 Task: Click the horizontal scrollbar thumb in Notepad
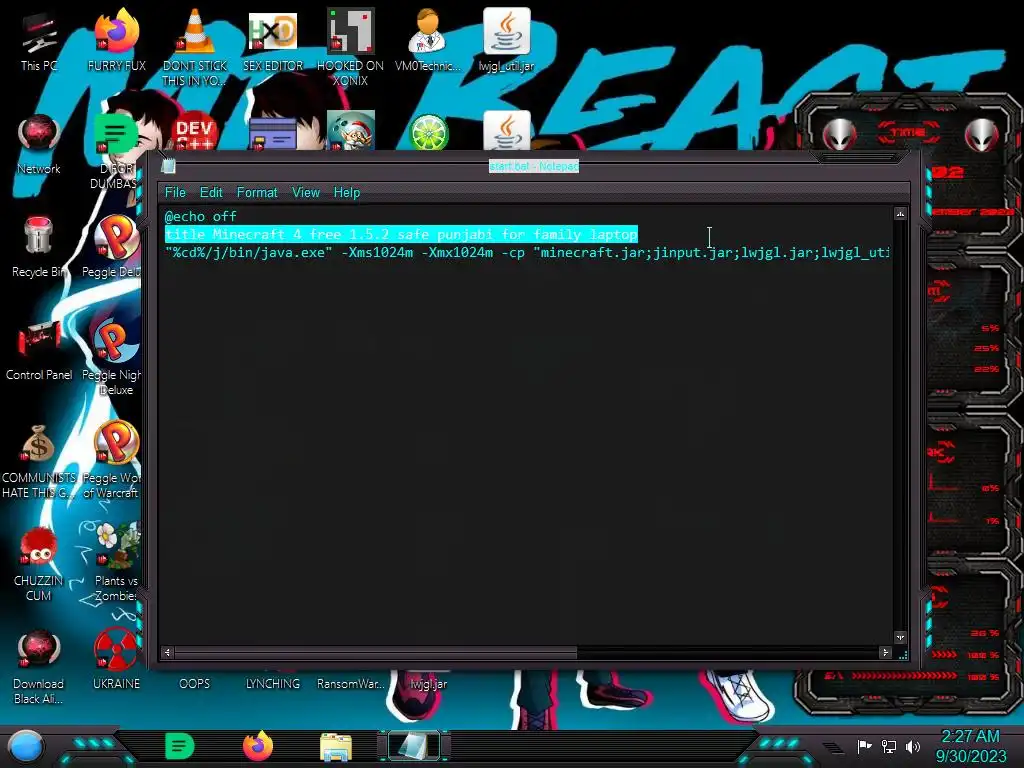pyautogui.click(x=376, y=652)
